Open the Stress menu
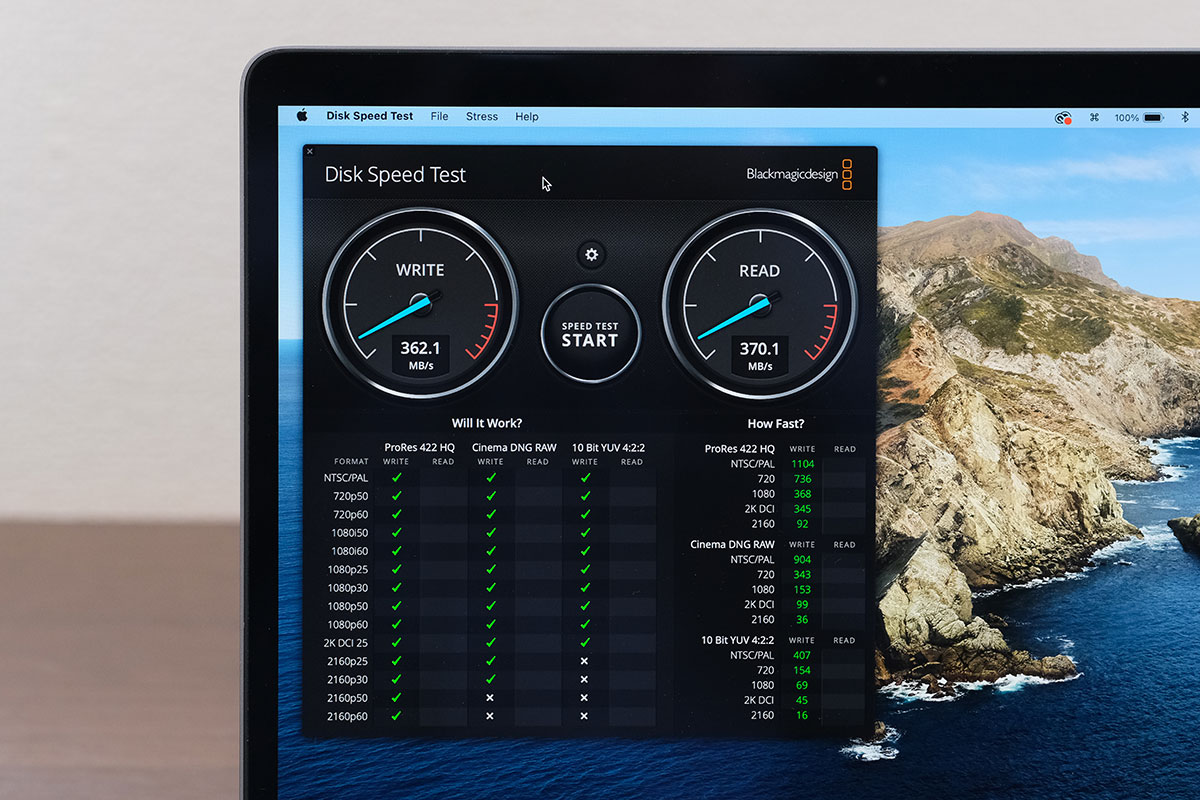This screenshot has height=800, width=1200. [x=482, y=116]
